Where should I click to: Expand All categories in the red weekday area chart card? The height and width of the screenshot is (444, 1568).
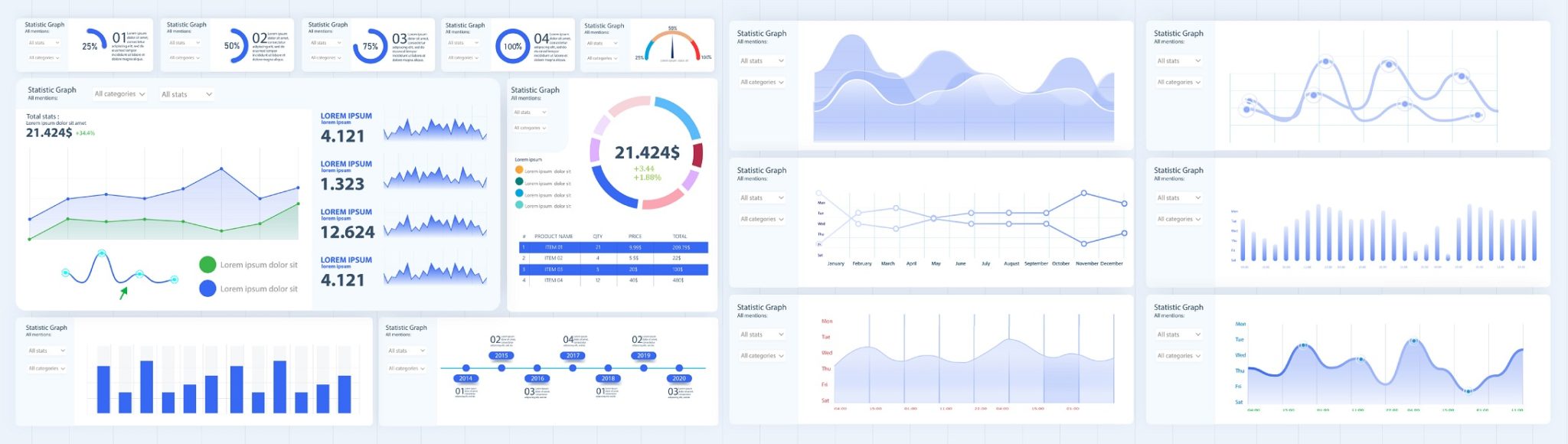(x=762, y=356)
